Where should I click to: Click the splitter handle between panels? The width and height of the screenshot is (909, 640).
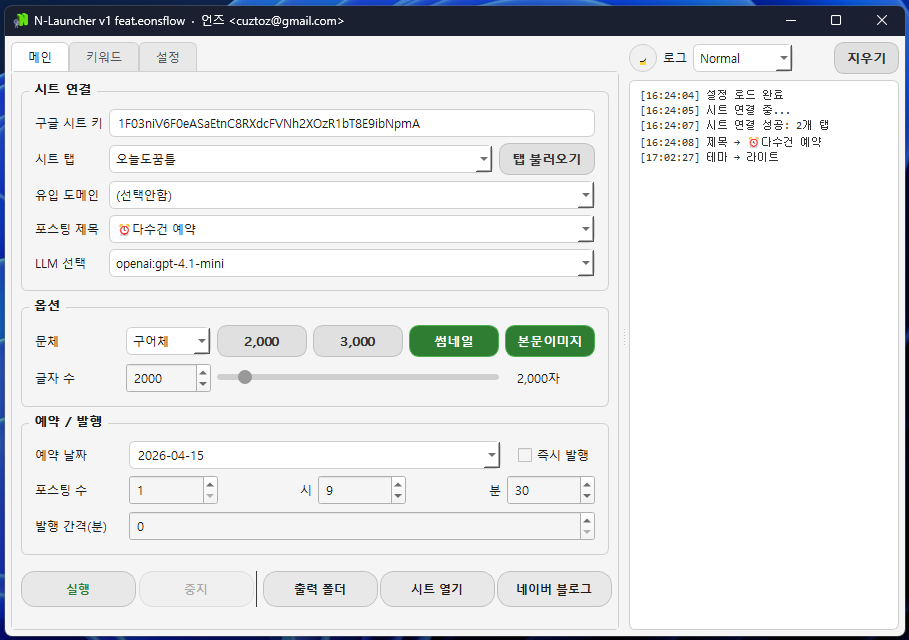point(624,337)
